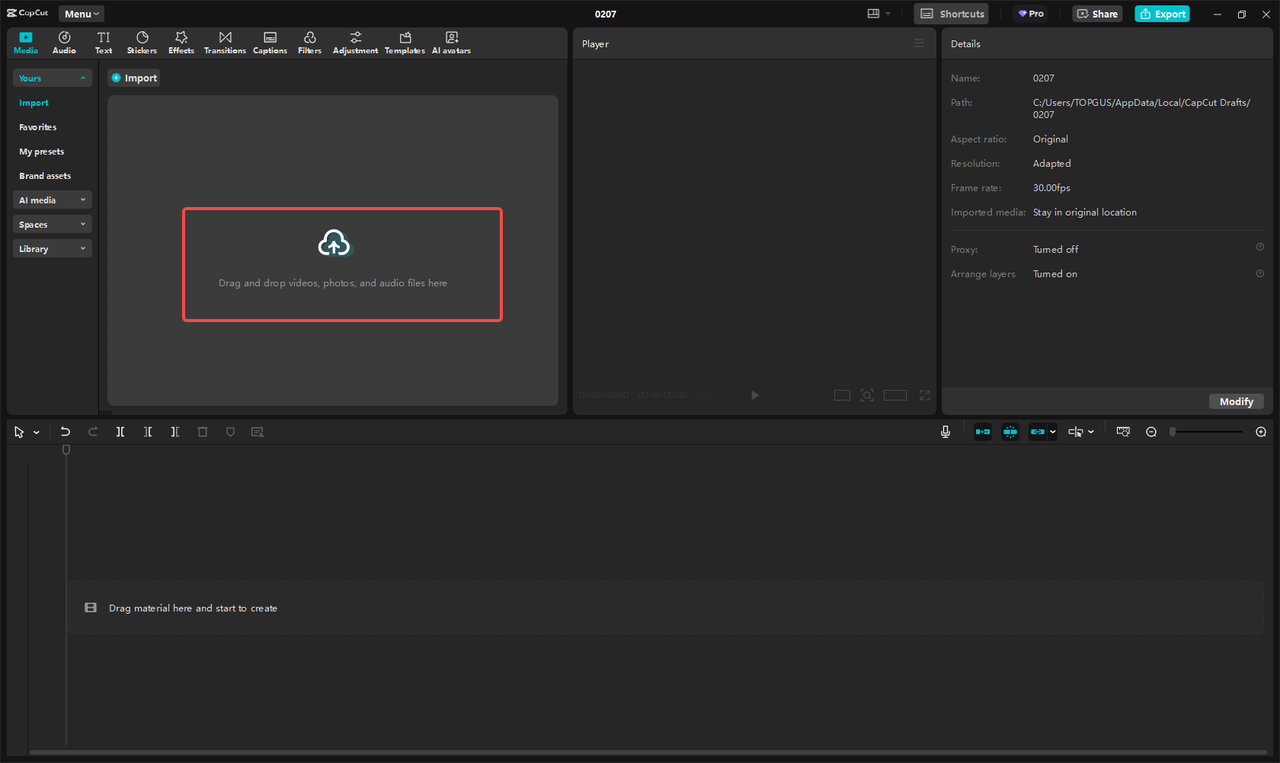Click the shield-shaped marker icon
This screenshot has width=1280, height=763.
pyautogui.click(x=230, y=432)
